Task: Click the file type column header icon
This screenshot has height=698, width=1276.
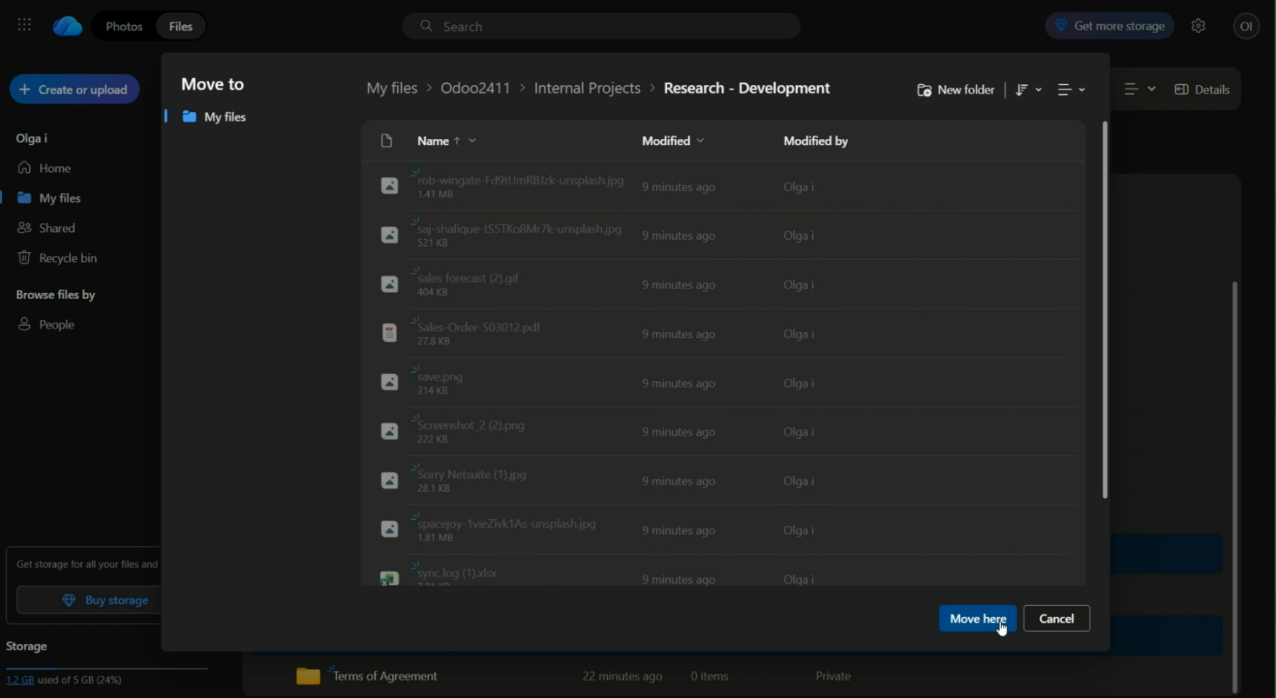Action: (x=387, y=141)
